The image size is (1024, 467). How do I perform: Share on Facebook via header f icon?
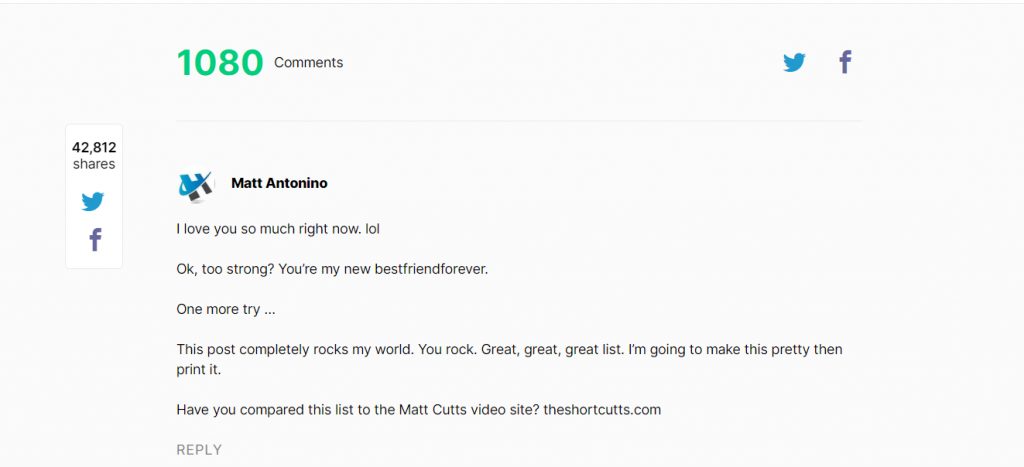845,62
